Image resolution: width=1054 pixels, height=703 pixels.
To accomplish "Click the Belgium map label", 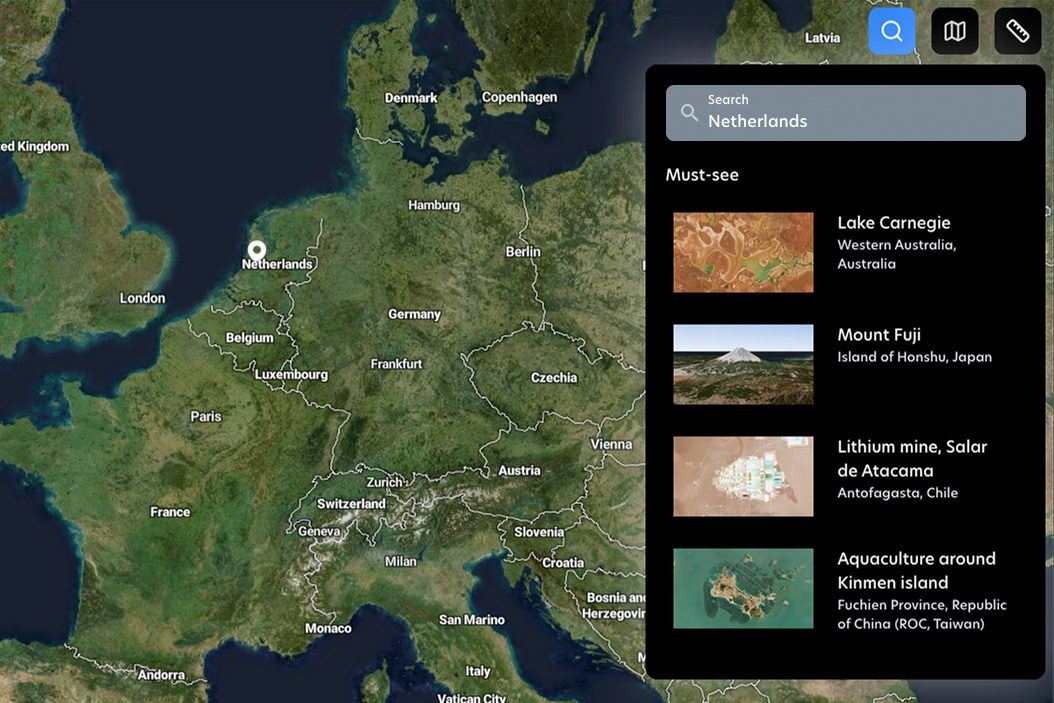I will pyautogui.click(x=249, y=337).
